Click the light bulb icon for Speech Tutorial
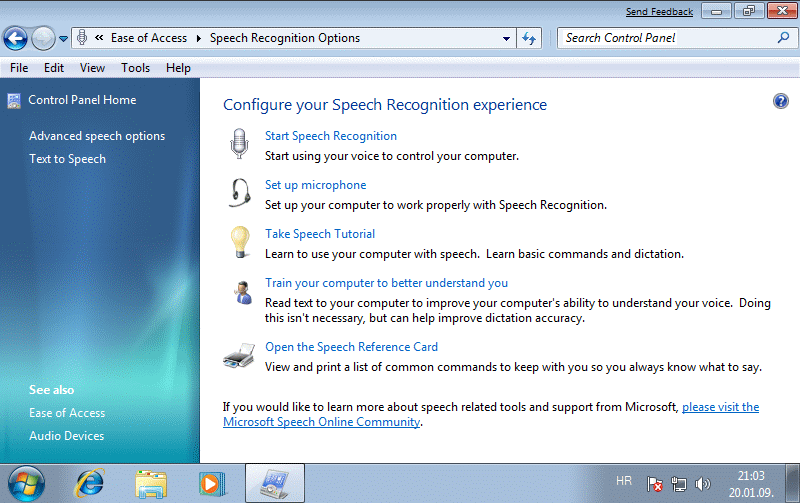This screenshot has width=800, height=503. coord(240,242)
